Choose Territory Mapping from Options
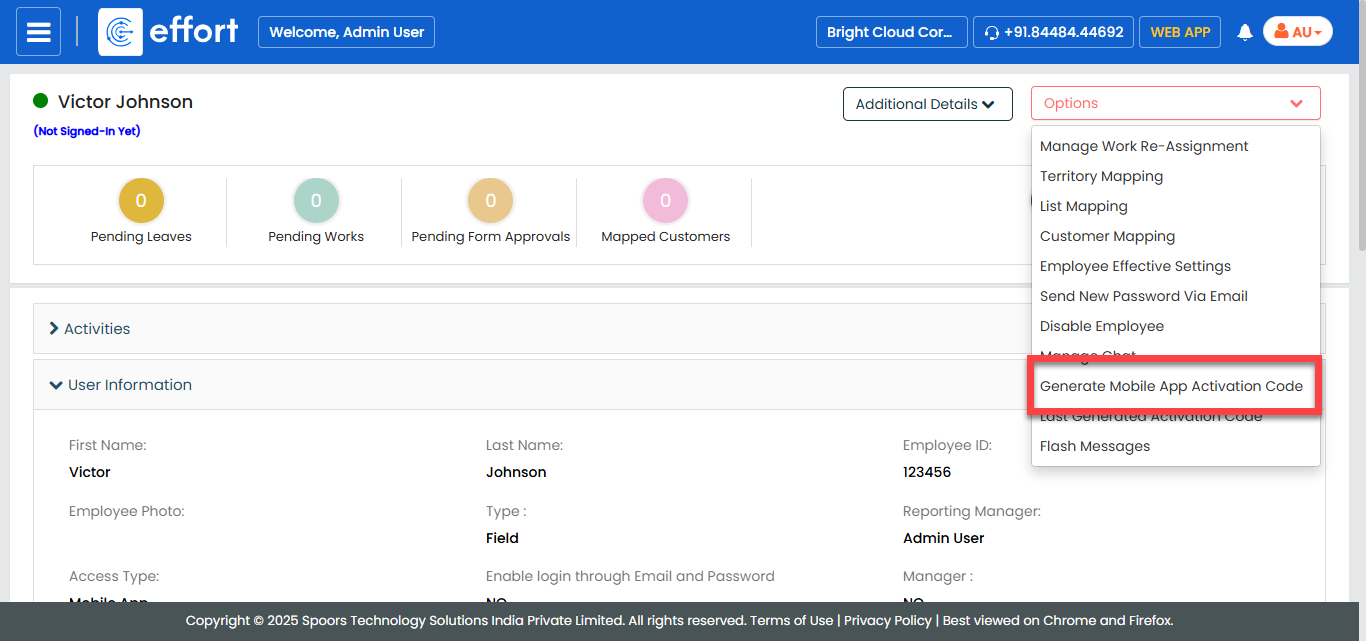Viewport: 1366px width, 641px height. click(1101, 176)
